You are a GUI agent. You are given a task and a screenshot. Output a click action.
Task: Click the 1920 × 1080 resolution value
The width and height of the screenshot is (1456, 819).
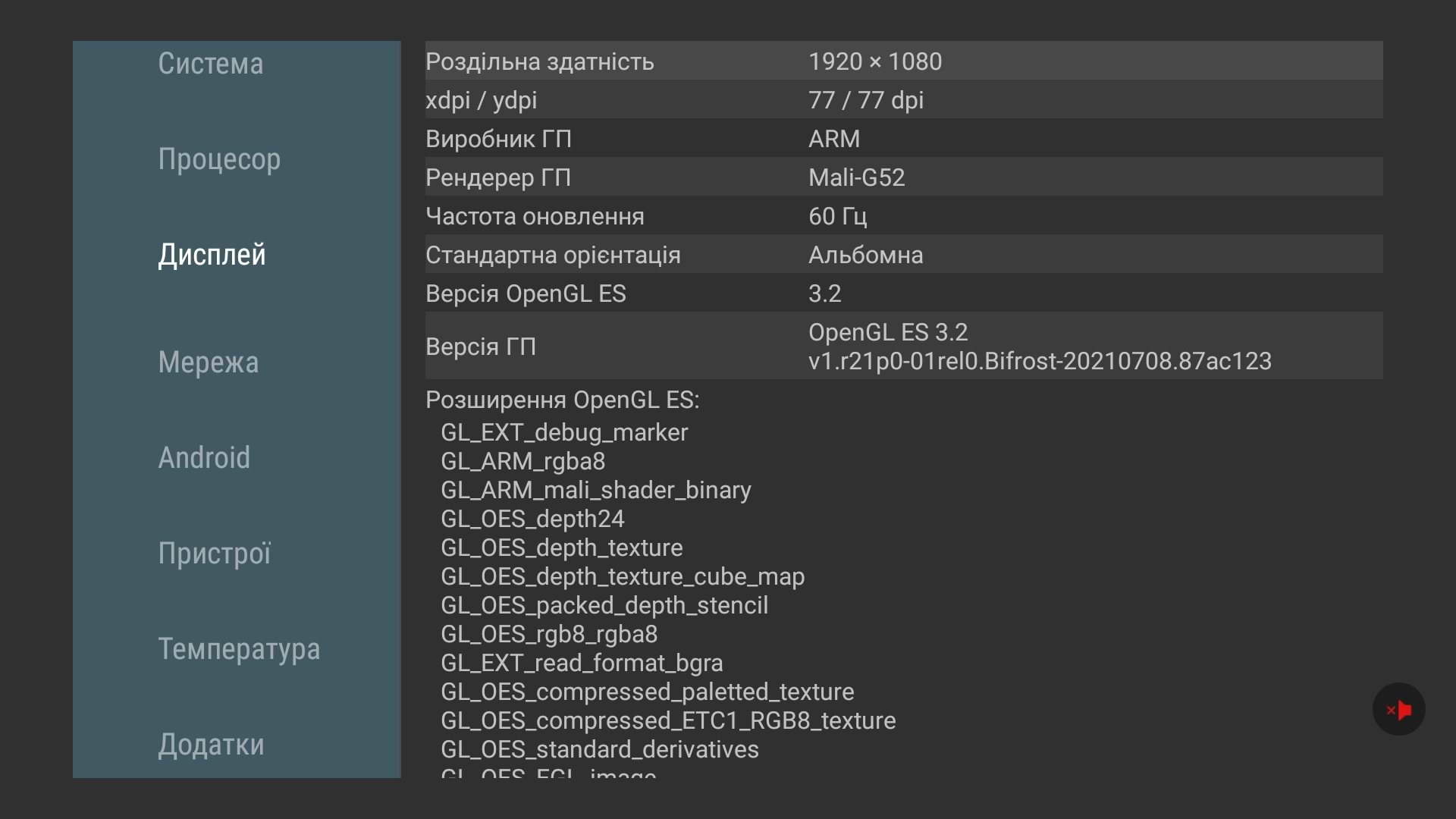click(x=875, y=61)
